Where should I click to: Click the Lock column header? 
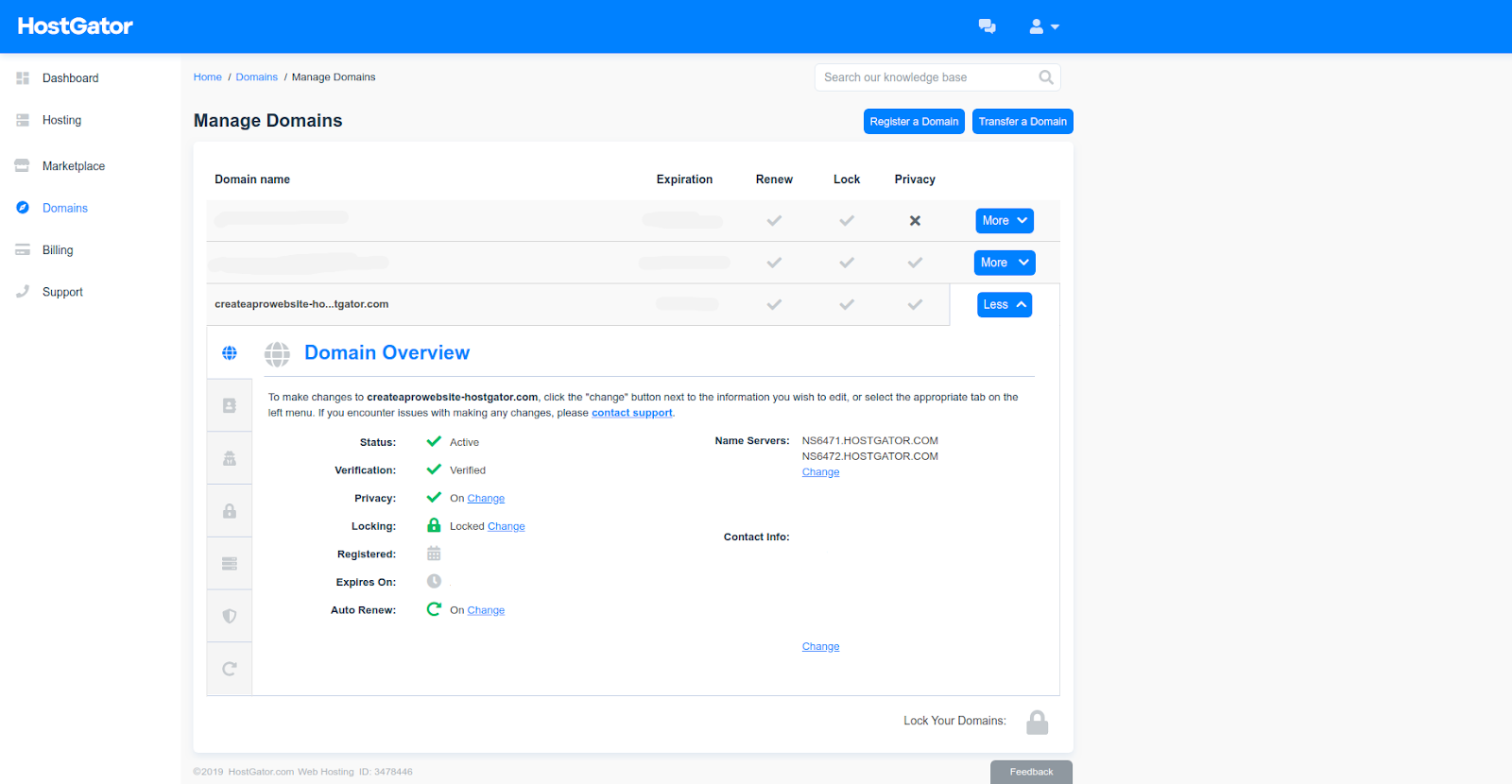pos(847,179)
